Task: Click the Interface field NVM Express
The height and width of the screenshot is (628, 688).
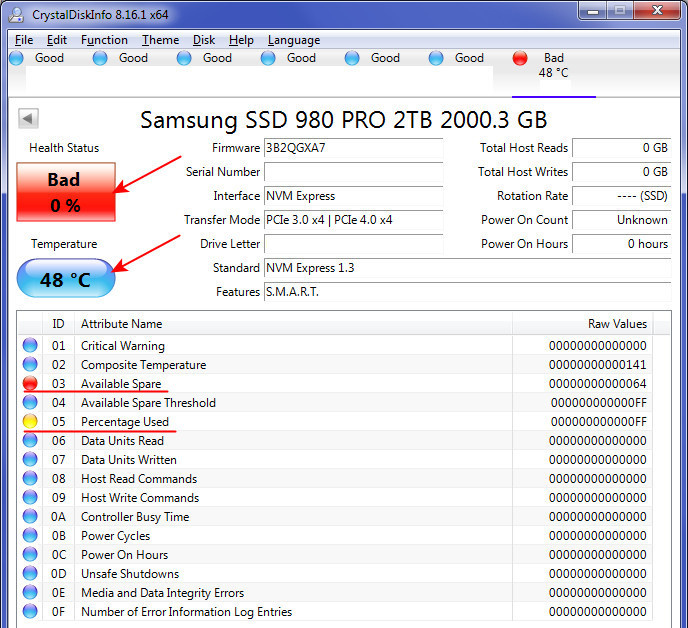Action: point(354,196)
